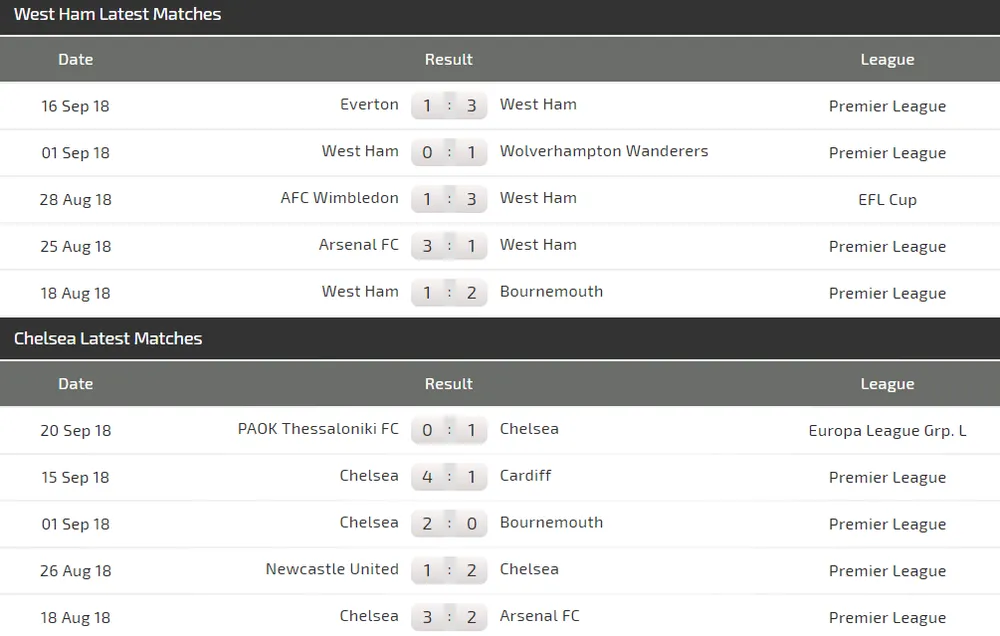Screen dimensions: 1000x636
Task: Click Date column header in West Ham table
Action: [x=75, y=60]
